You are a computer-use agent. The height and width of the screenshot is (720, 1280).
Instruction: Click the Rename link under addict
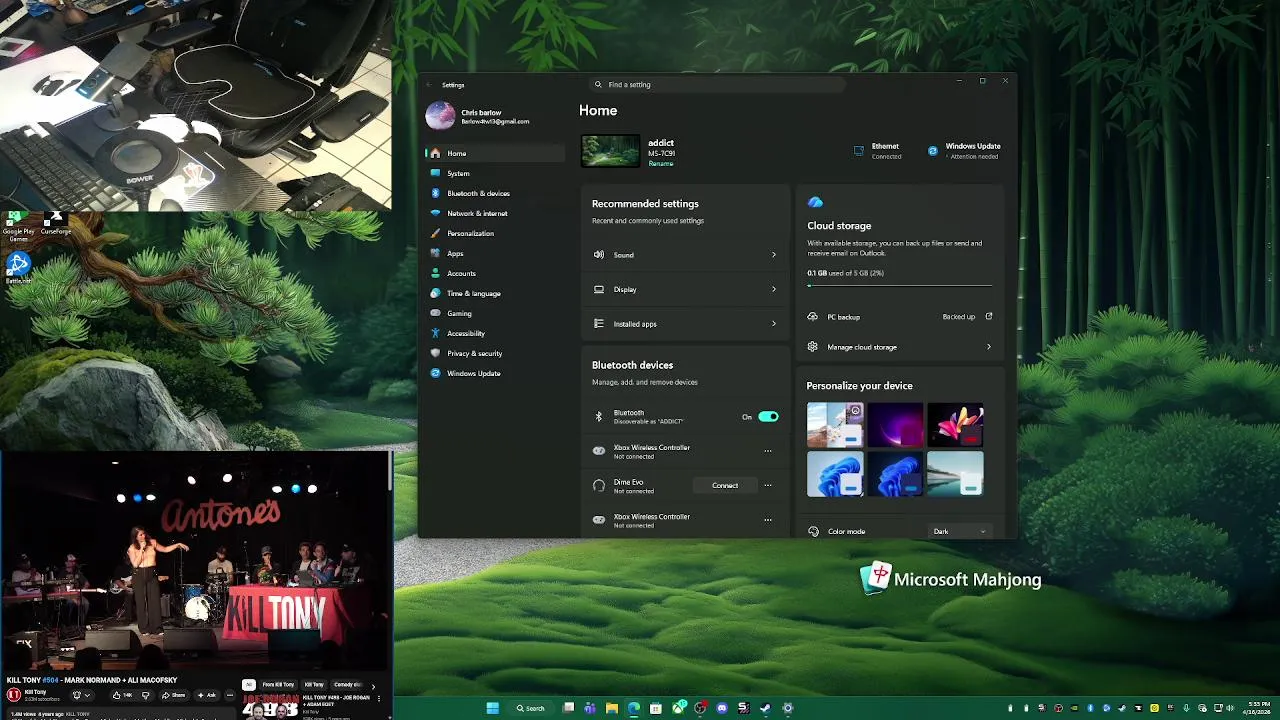pos(660,163)
